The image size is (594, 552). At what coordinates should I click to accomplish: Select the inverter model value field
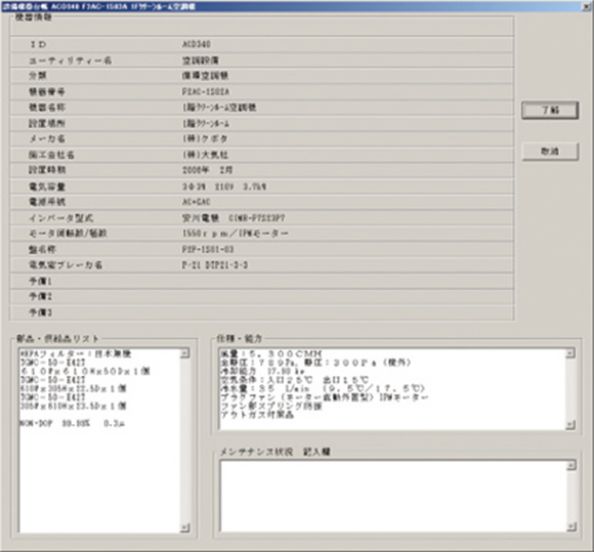coord(347,218)
